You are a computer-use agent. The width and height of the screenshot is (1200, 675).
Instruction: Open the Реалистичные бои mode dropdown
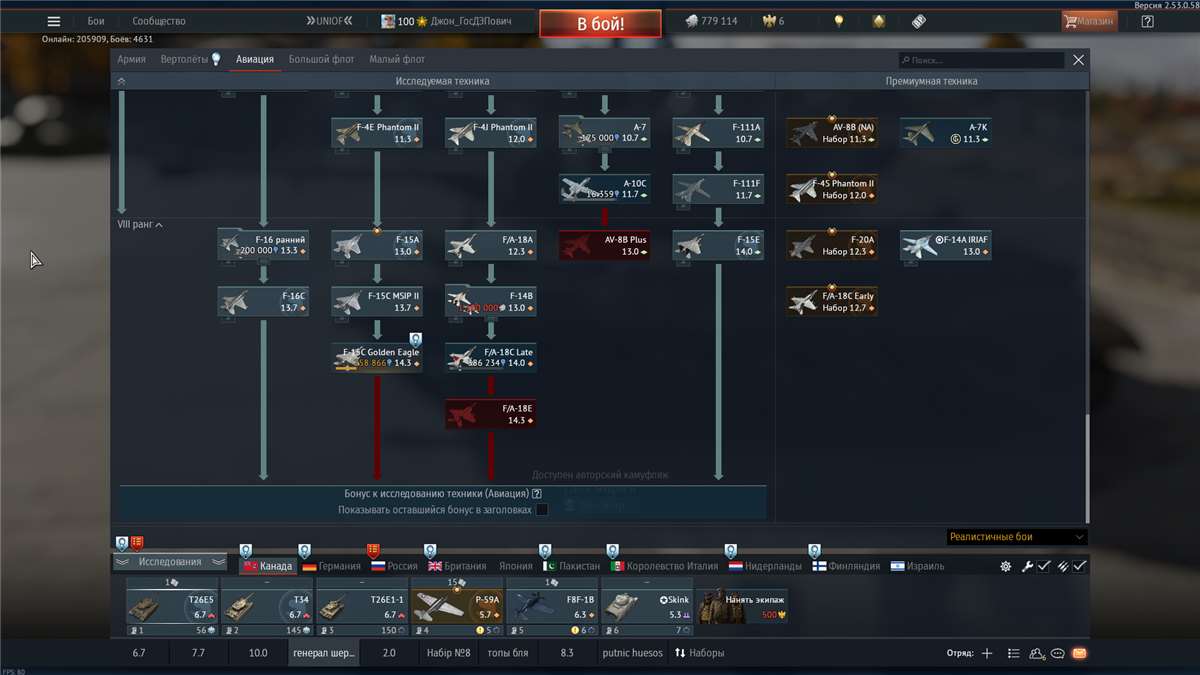(1015, 537)
